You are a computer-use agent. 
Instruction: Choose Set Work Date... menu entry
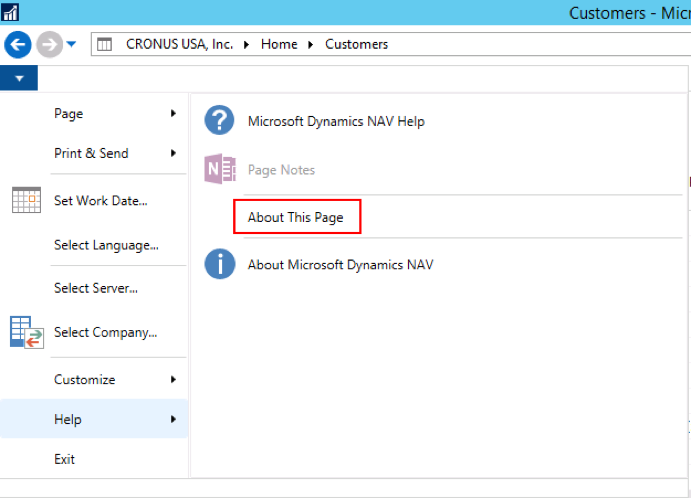coord(100,201)
